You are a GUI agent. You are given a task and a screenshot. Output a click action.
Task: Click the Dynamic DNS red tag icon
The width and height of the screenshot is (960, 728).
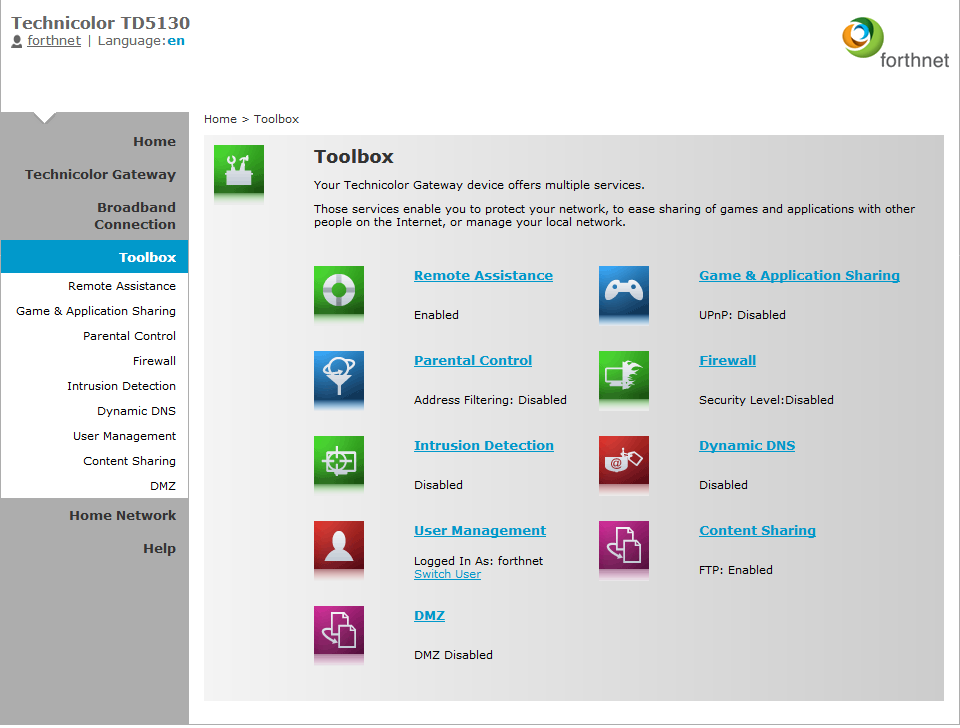(x=624, y=461)
